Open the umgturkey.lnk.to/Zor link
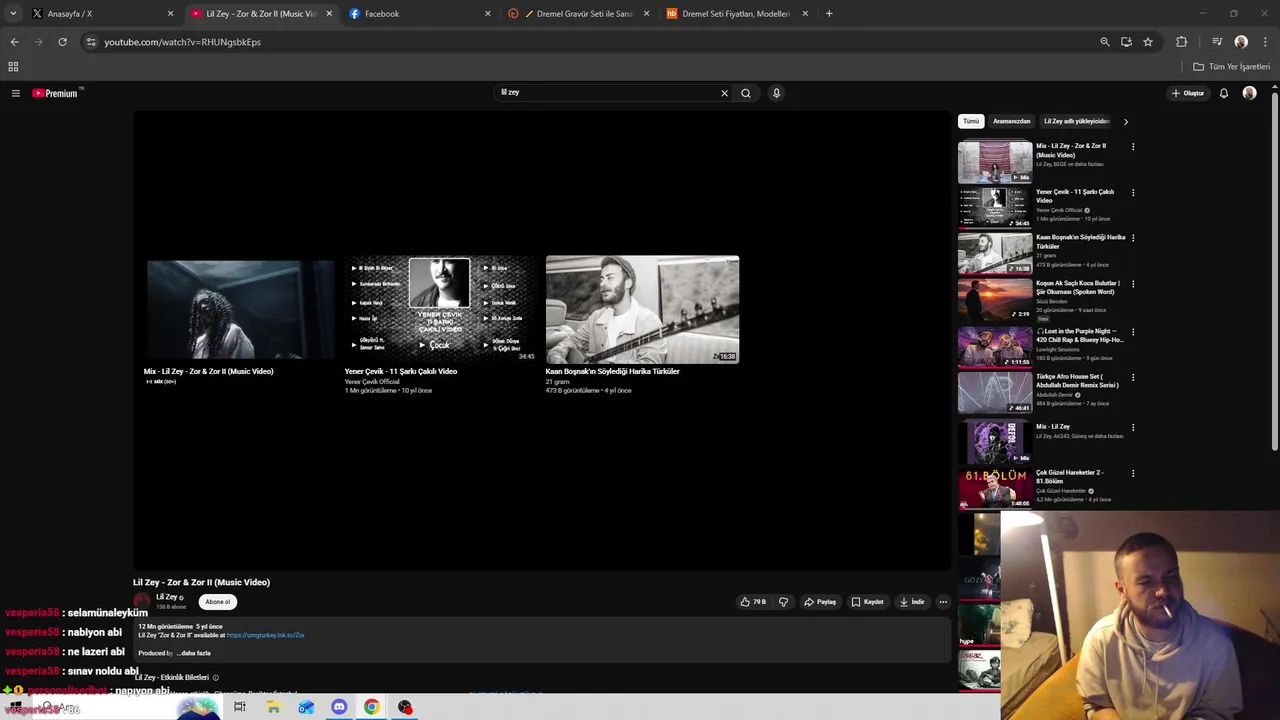Image resolution: width=1280 pixels, height=720 pixels. tap(265, 635)
